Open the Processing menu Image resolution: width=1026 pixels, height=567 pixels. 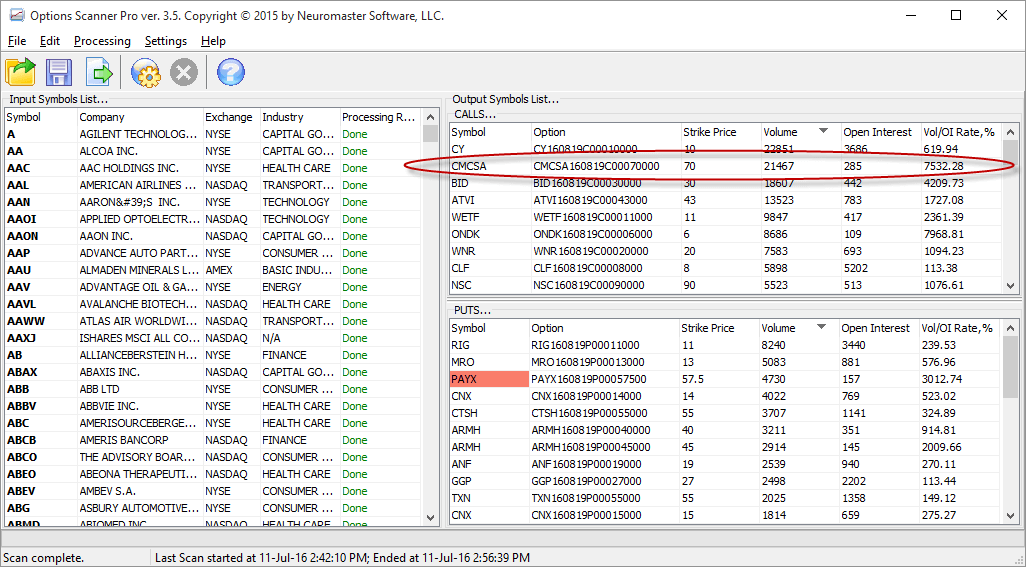[102, 41]
